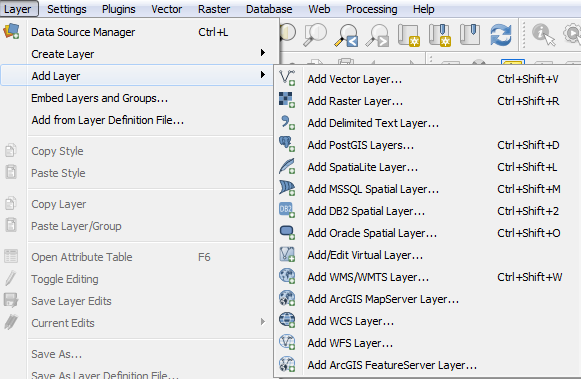The image size is (581, 379).
Task: Expand the Create Layer submenu arrow
Action: click(x=263, y=53)
